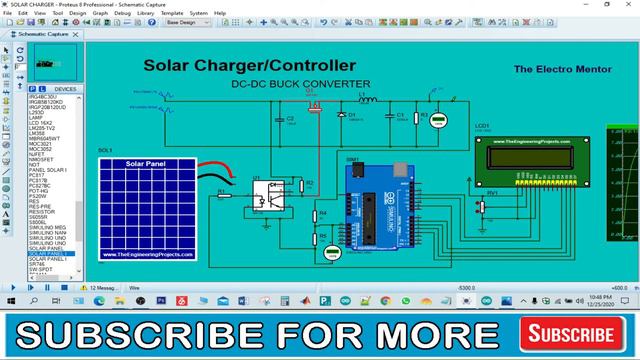Select the Junction Dot Mode tool
This screenshot has height=360, width=640.
(6, 67)
